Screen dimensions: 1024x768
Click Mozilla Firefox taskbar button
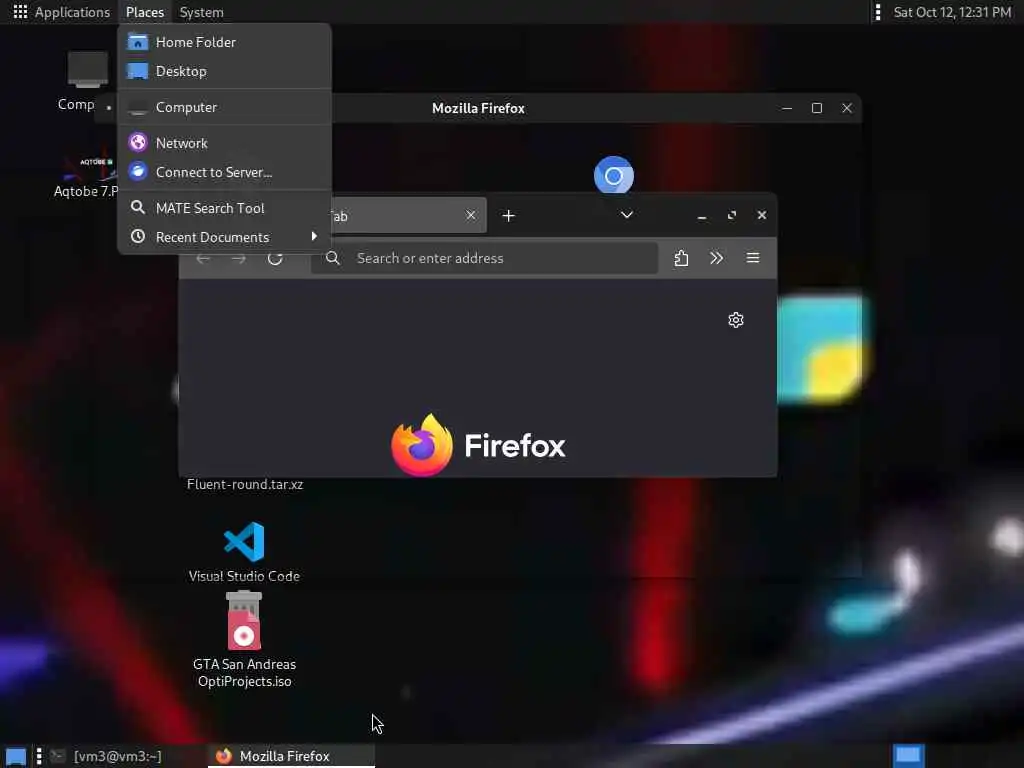click(x=291, y=756)
